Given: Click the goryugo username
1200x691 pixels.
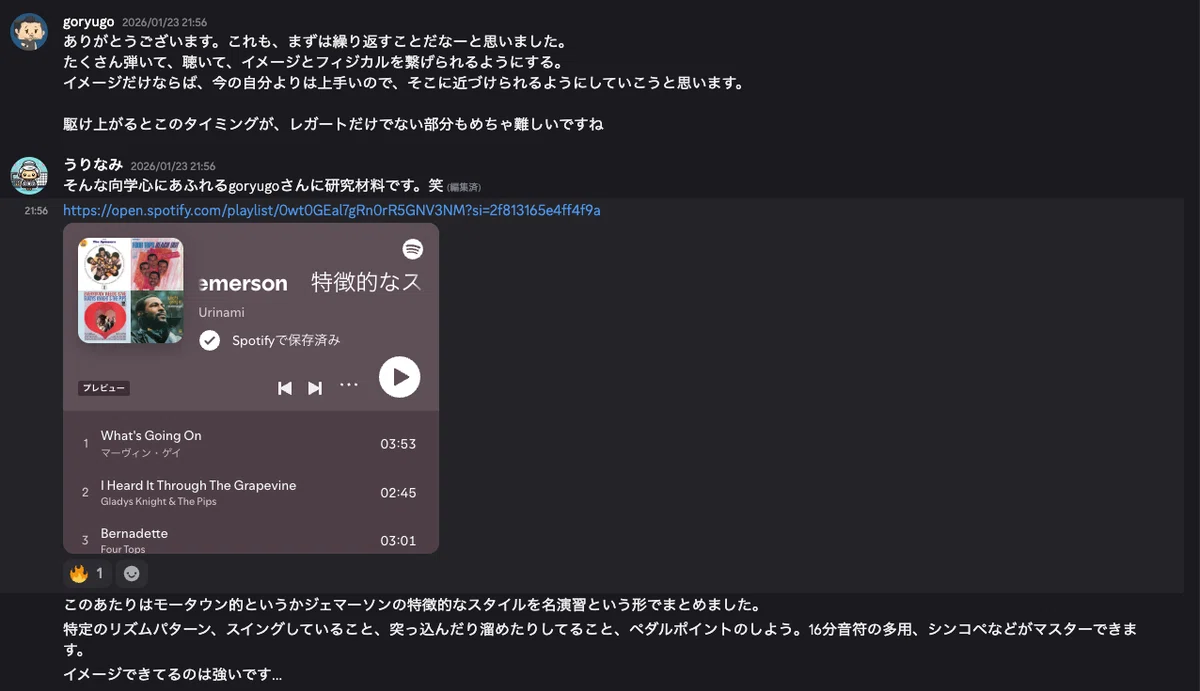Looking at the screenshot, I should pyautogui.click(x=89, y=21).
